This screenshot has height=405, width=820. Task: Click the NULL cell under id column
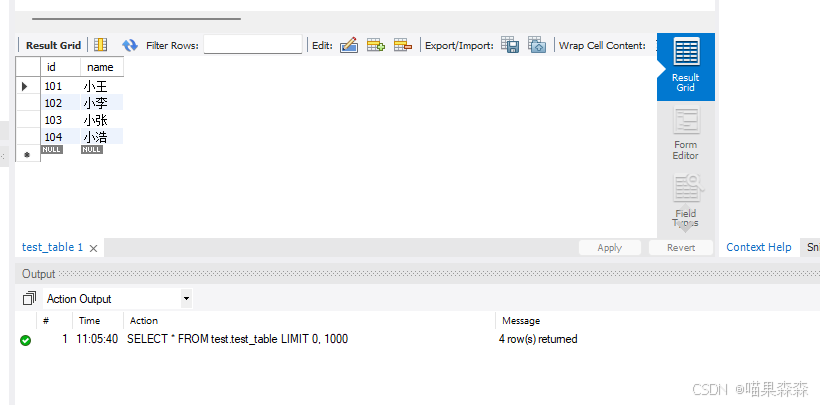pyautogui.click(x=52, y=150)
